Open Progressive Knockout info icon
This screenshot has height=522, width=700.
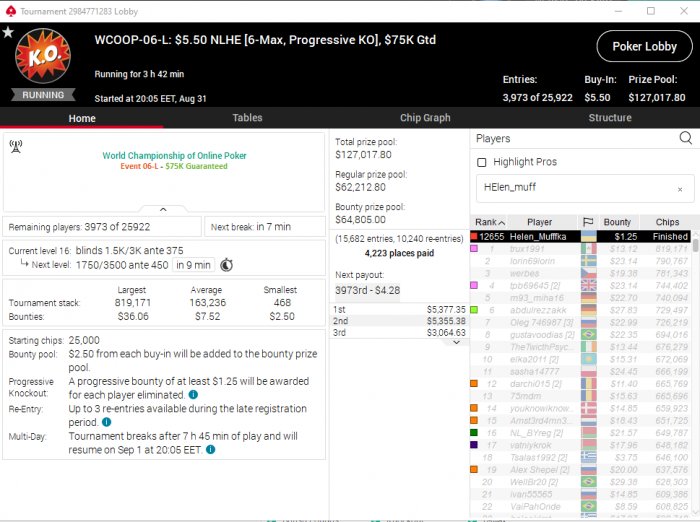click(193, 395)
